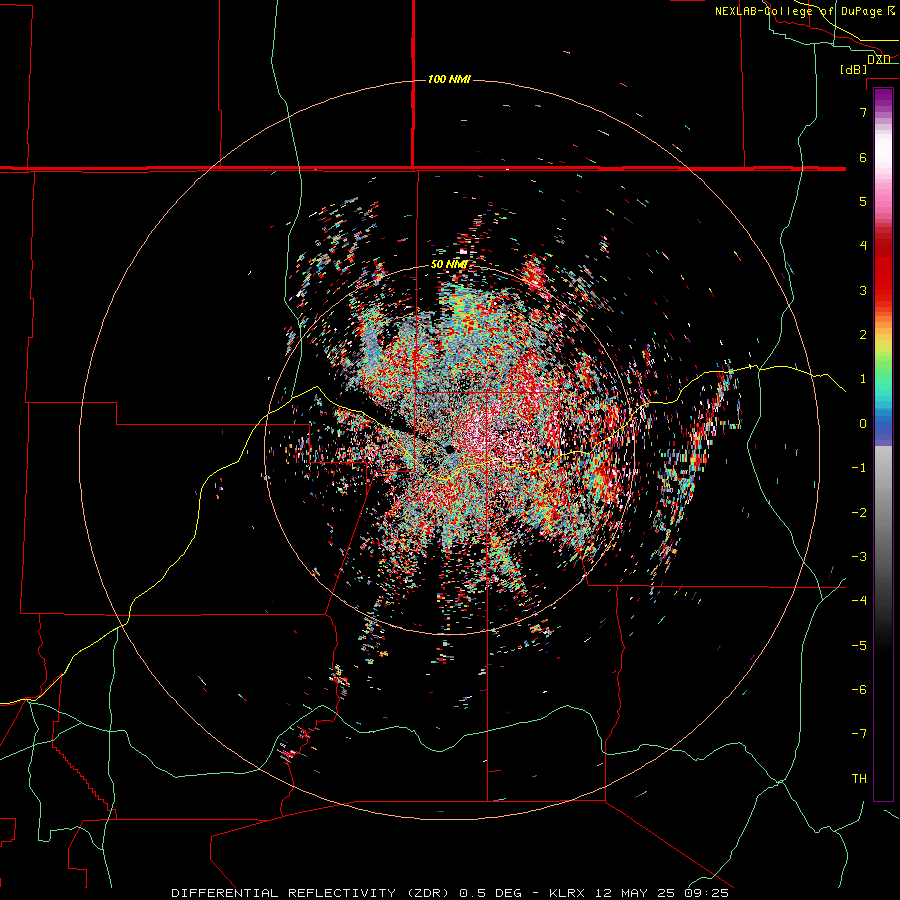
Task: Click the -6 value on color scale
Action: click(859, 690)
